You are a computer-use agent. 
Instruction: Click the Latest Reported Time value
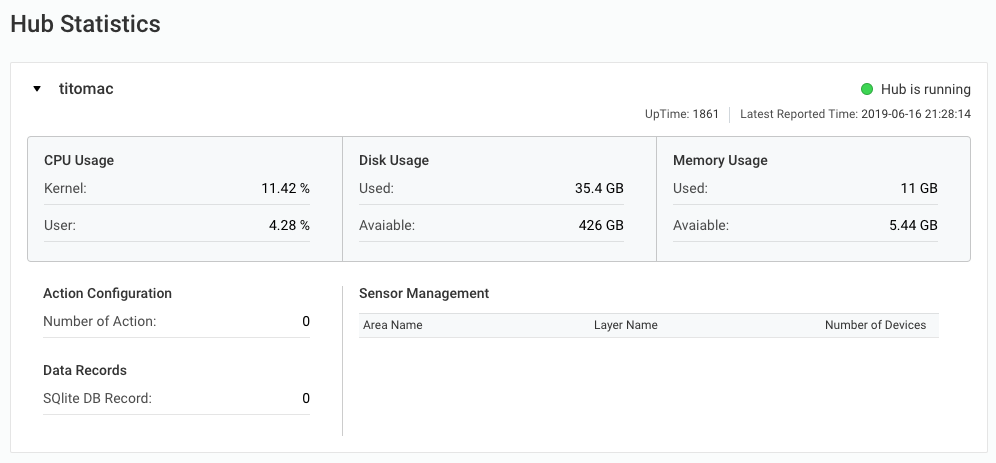pos(915,114)
